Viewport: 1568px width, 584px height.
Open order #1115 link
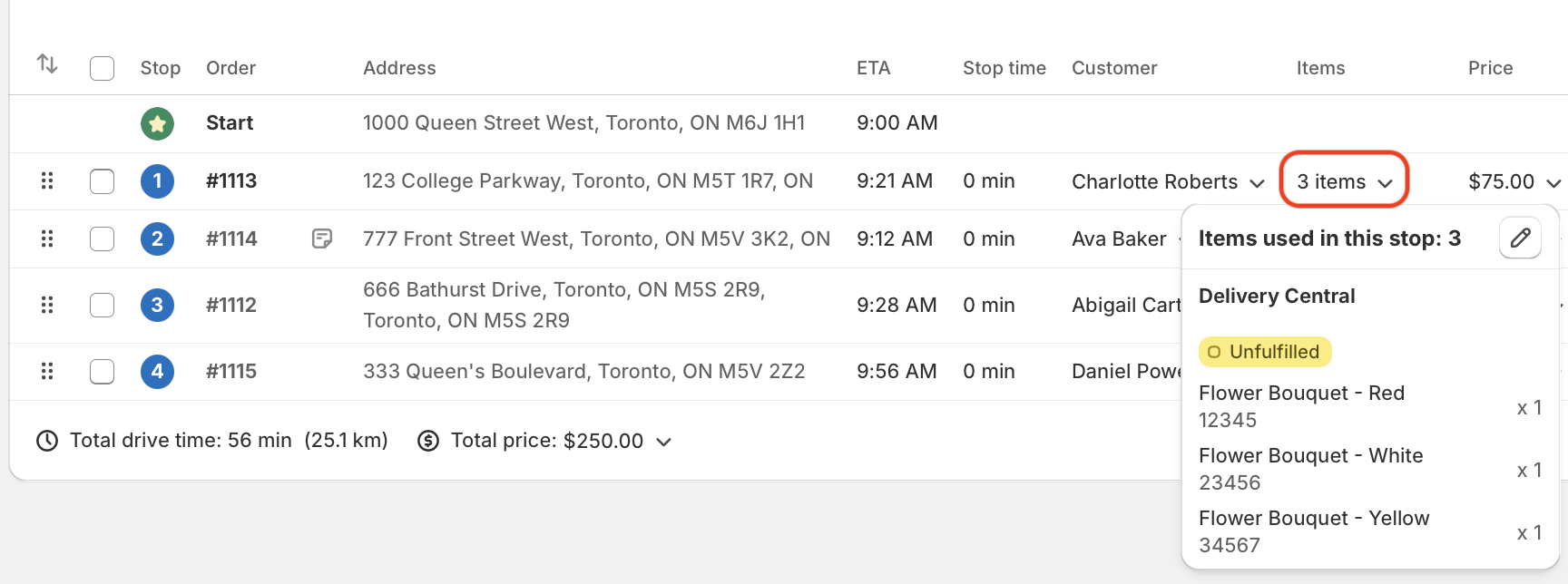point(231,372)
